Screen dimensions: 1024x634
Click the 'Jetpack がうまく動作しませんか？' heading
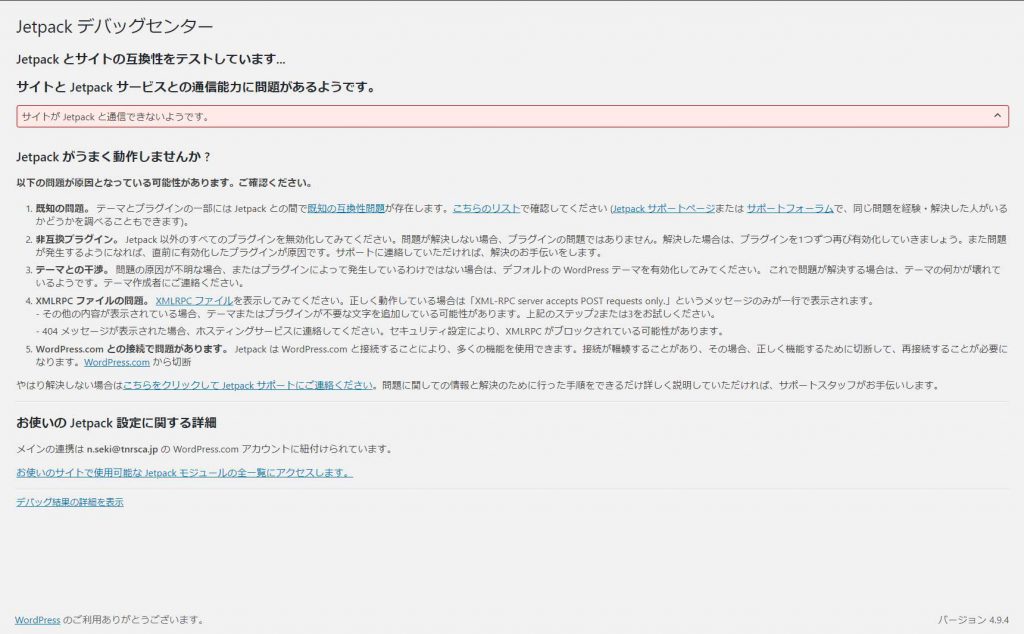pyautogui.click(x=114, y=157)
